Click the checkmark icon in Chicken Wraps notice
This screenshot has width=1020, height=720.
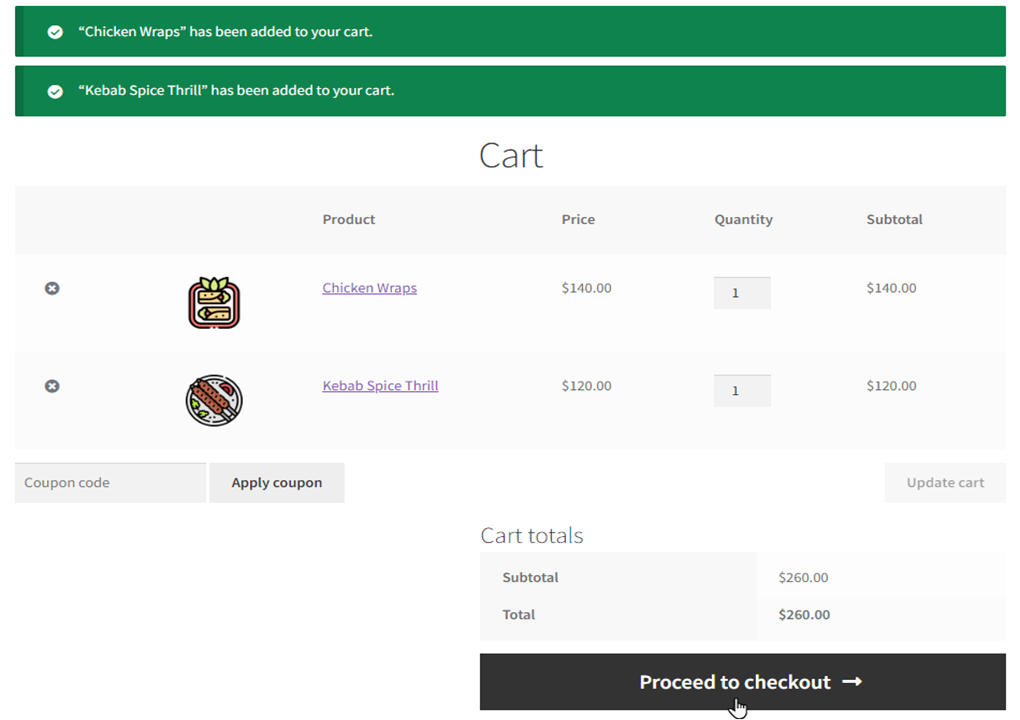55,32
